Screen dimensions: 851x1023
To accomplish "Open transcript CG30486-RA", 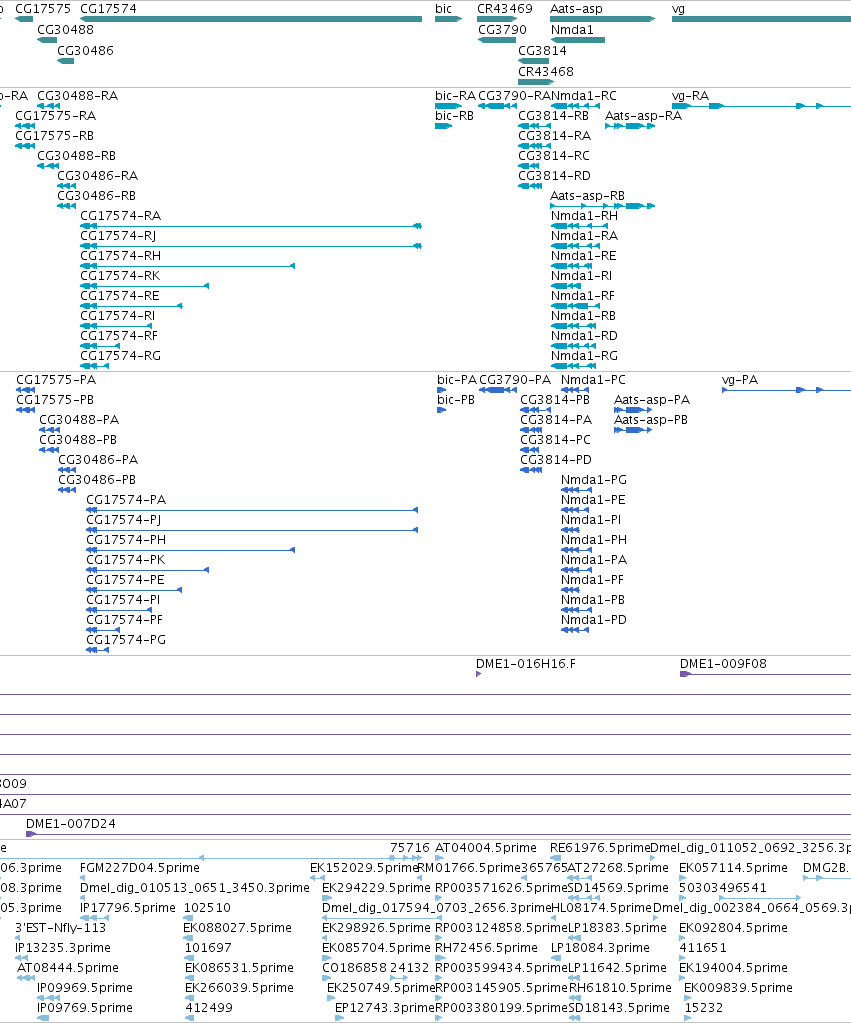I will pos(98,176).
